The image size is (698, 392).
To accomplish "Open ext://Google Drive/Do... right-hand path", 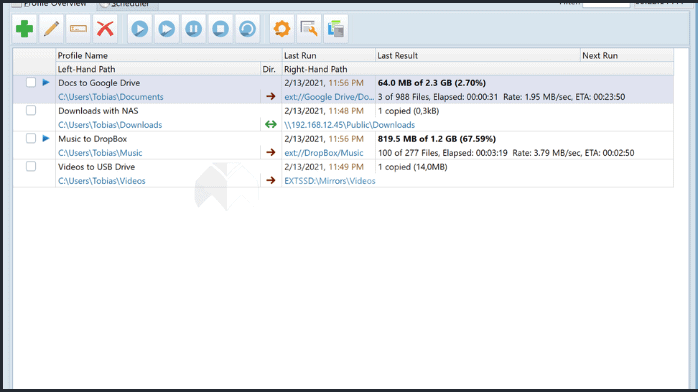I will click(329, 97).
